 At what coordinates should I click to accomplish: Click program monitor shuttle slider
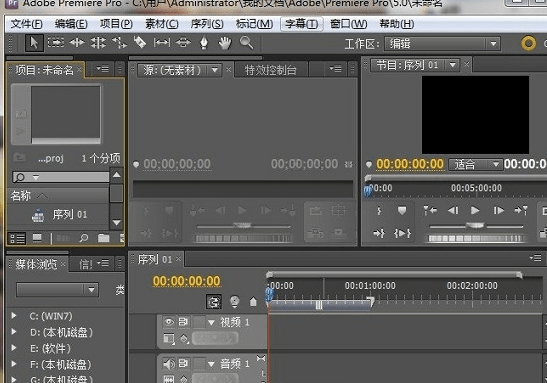(x=476, y=226)
